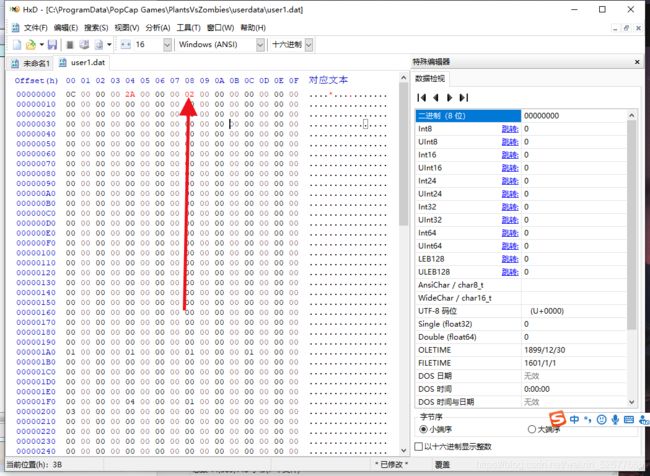Click 跳转 link in UInt64 row
Viewport: 650px width, 476px height.
[510, 246]
